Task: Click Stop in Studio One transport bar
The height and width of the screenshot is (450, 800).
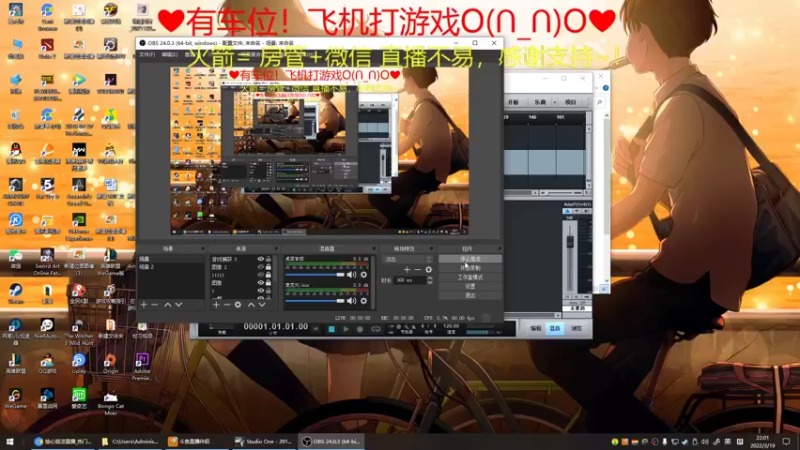Action: pos(331,330)
